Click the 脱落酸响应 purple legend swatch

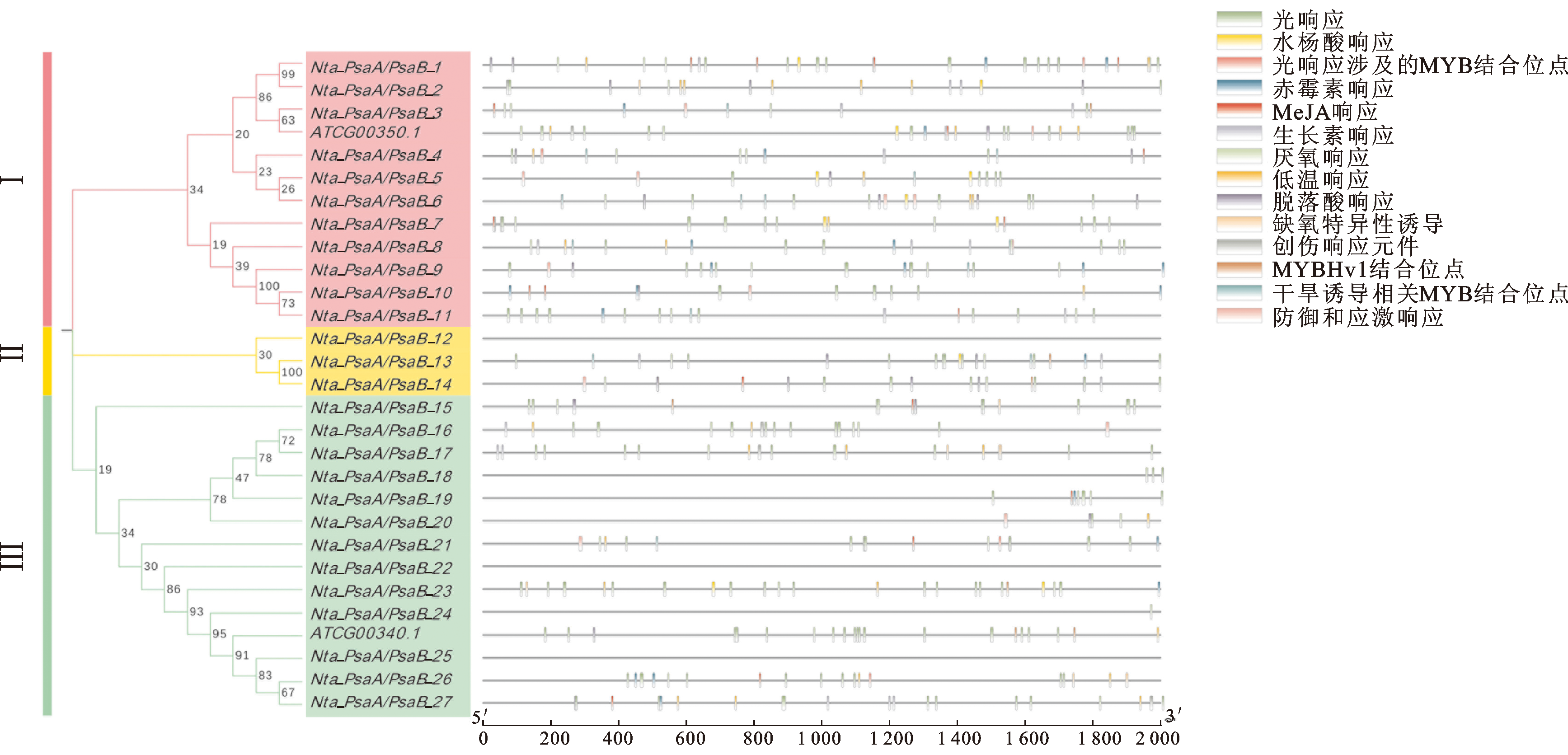point(1239,202)
